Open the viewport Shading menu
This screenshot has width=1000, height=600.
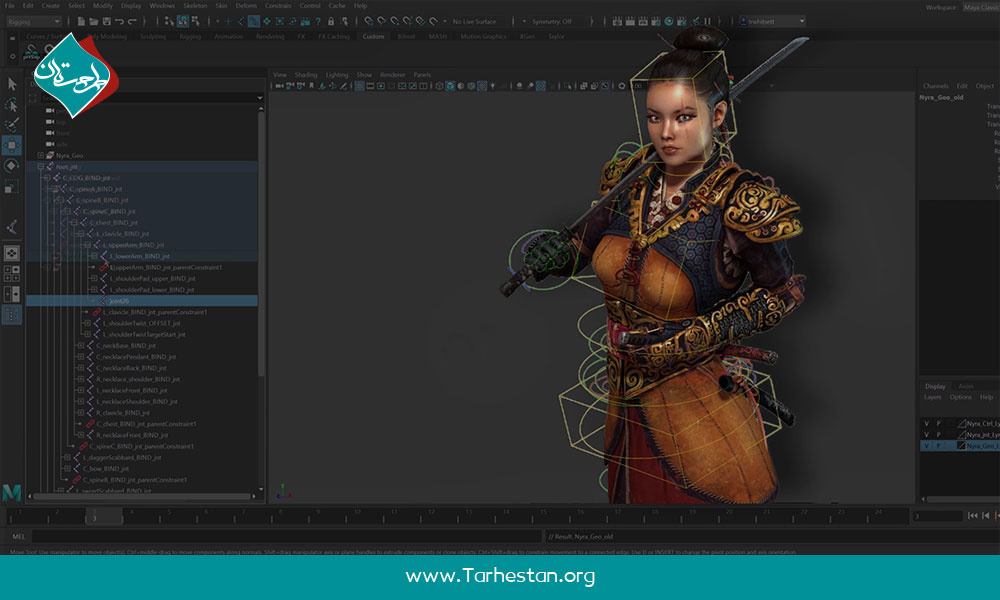305,75
